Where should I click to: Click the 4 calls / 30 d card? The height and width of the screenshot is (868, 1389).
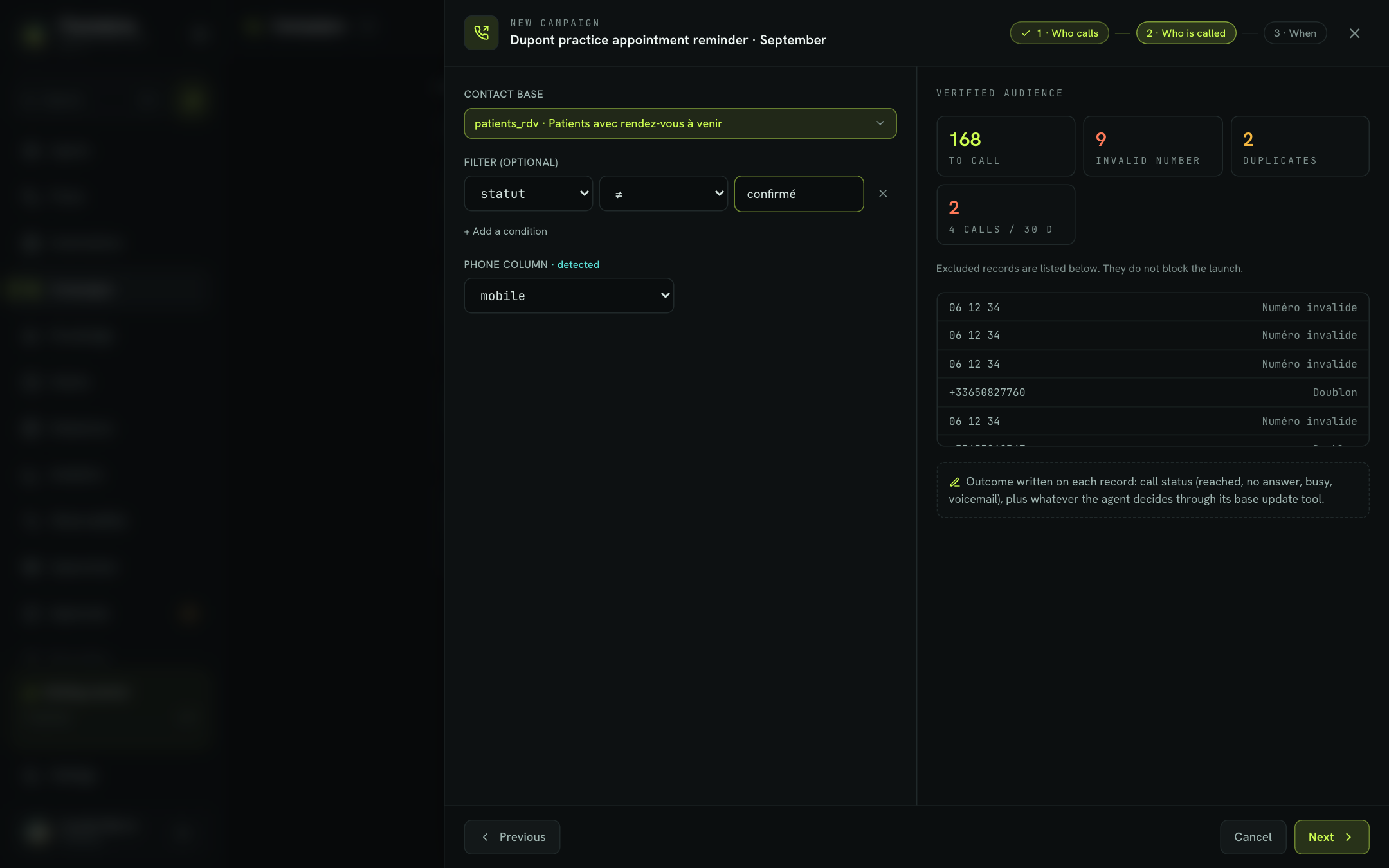coord(1006,215)
